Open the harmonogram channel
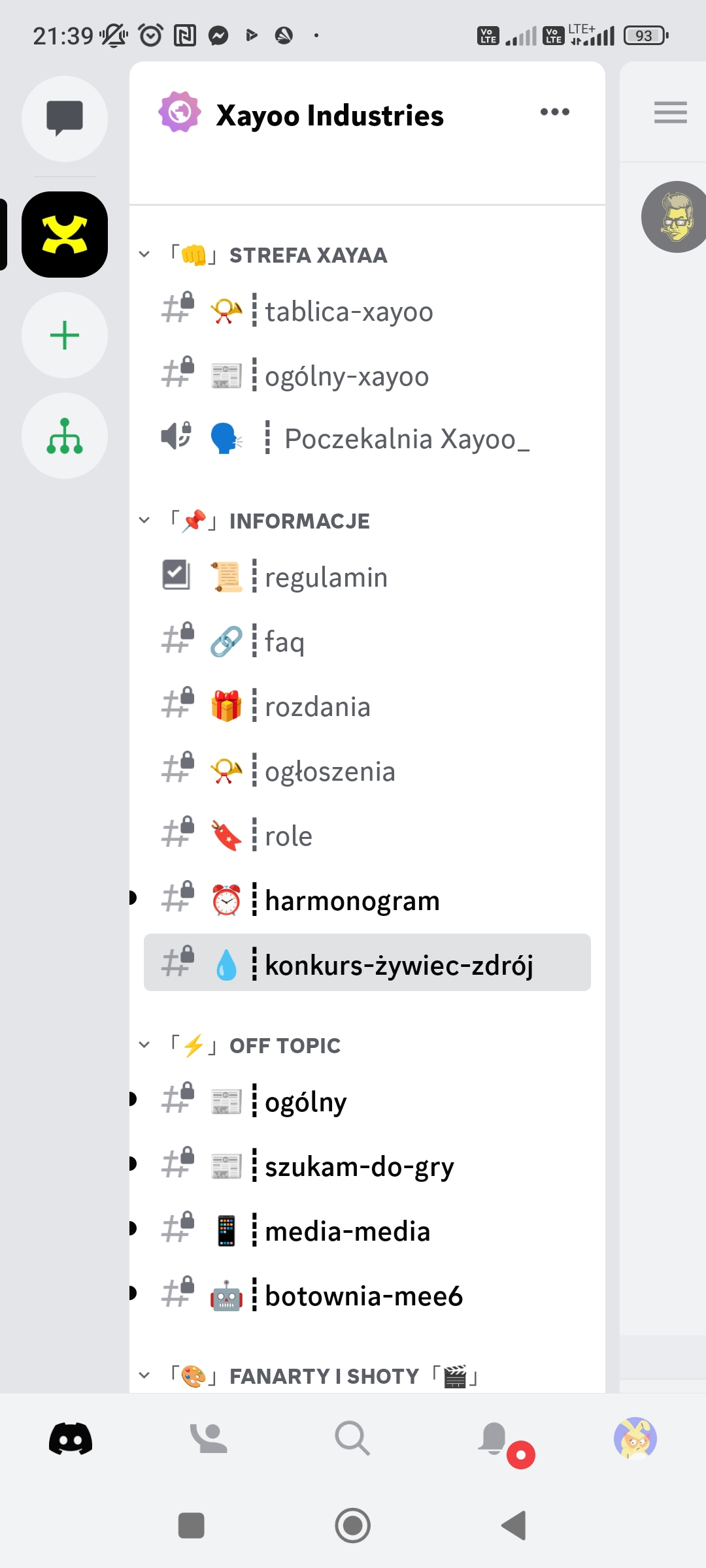This screenshot has height=1568, width=706. point(352,901)
